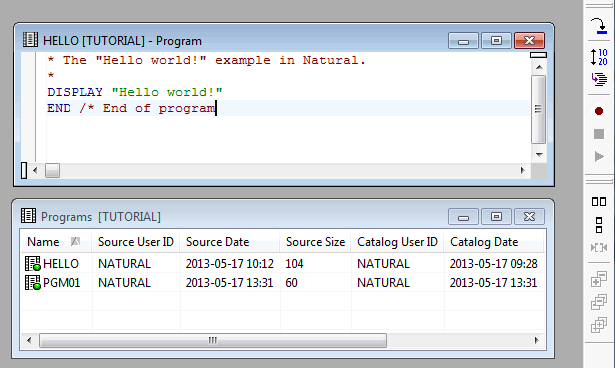
Task: Click the HELLO program window title icon
Action: [30, 40]
